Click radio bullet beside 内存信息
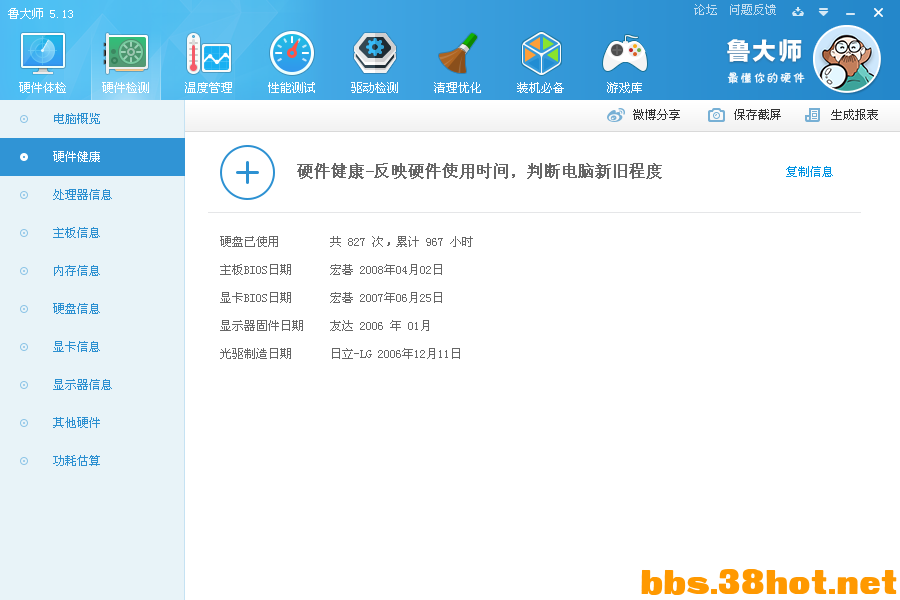This screenshot has width=900, height=600. (24, 270)
